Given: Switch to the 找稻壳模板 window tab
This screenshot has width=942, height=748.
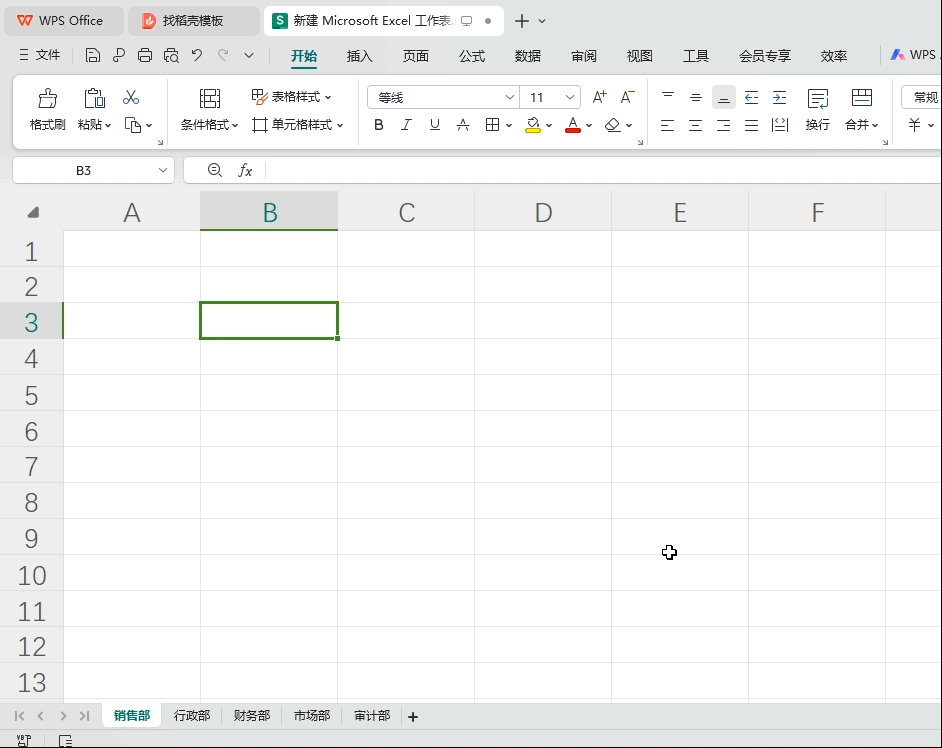Looking at the screenshot, I should (193, 20).
